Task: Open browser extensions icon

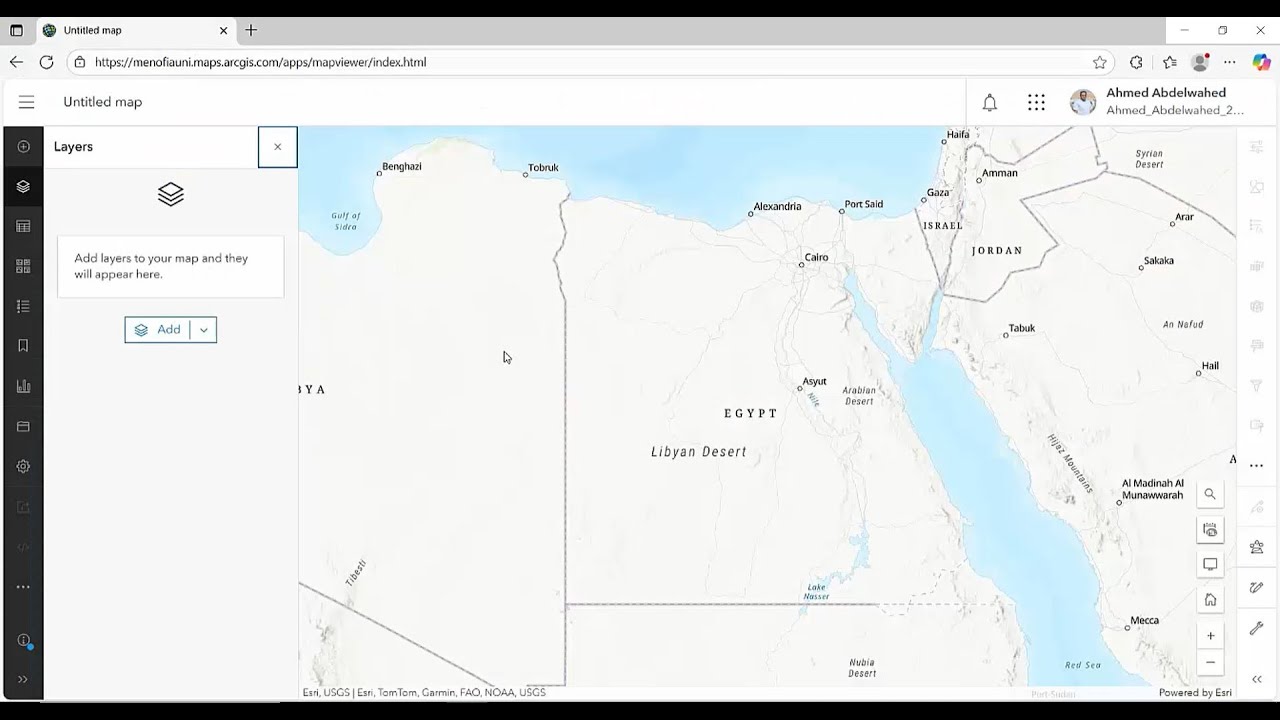Action: coord(1136,62)
